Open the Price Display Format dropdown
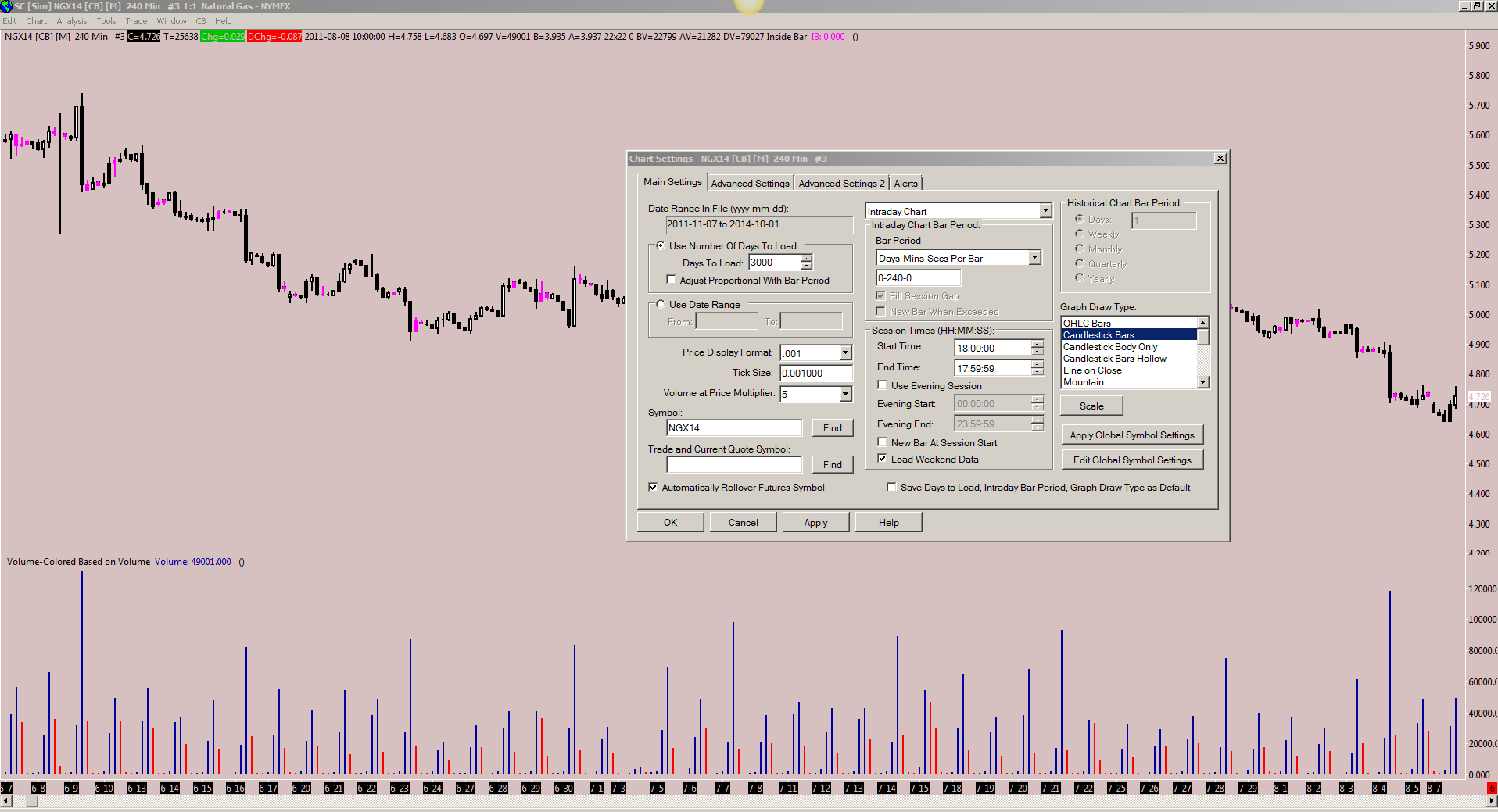The width and height of the screenshot is (1498, 812). click(x=845, y=353)
